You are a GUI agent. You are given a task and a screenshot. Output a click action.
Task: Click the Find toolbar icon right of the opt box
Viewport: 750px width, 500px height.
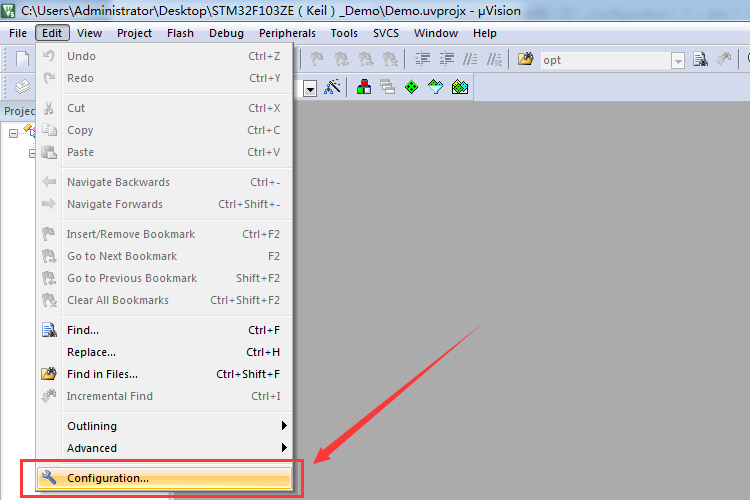pos(701,59)
